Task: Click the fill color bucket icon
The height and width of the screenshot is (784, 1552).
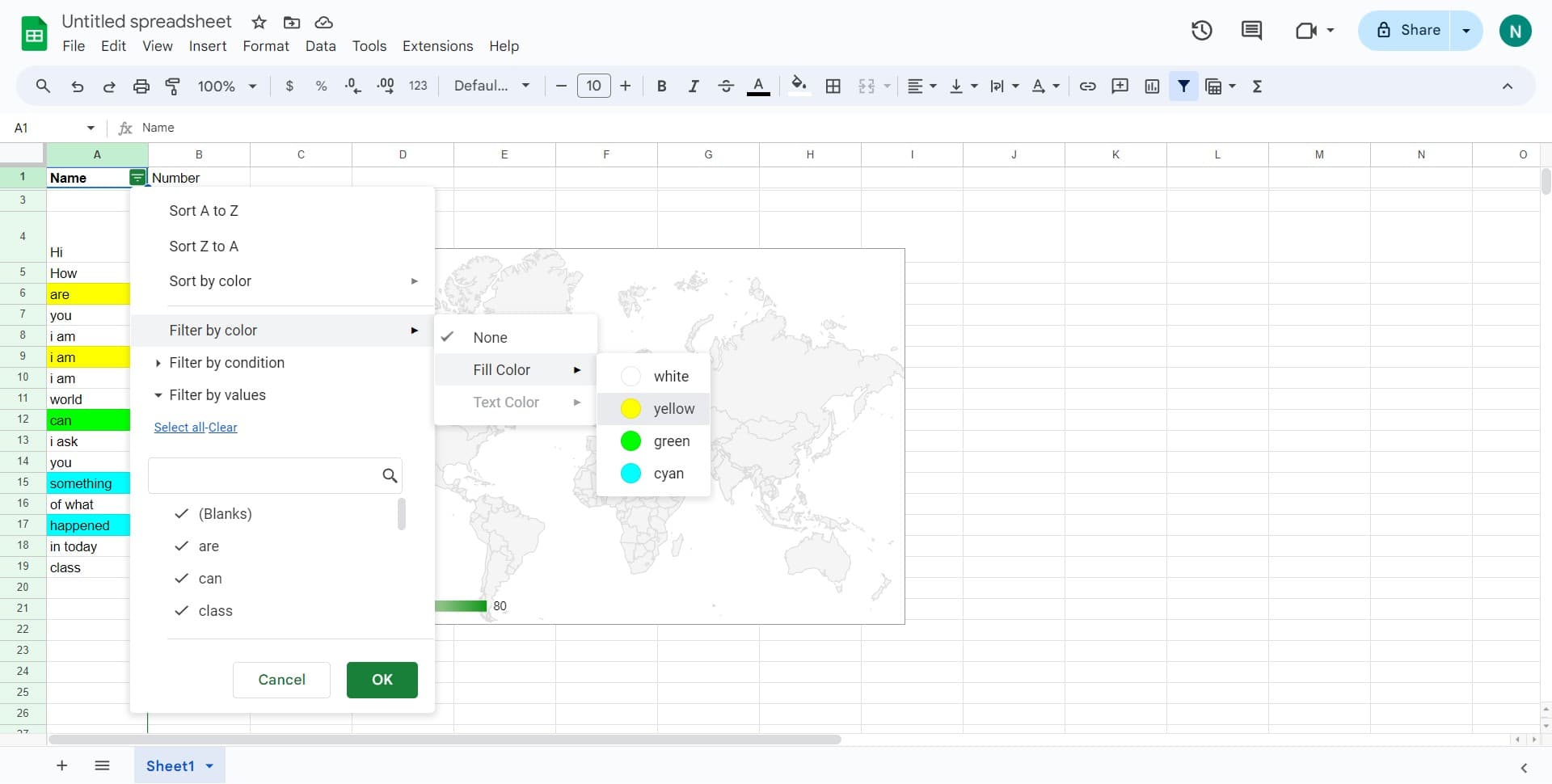Action: click(x=799, y=86)
